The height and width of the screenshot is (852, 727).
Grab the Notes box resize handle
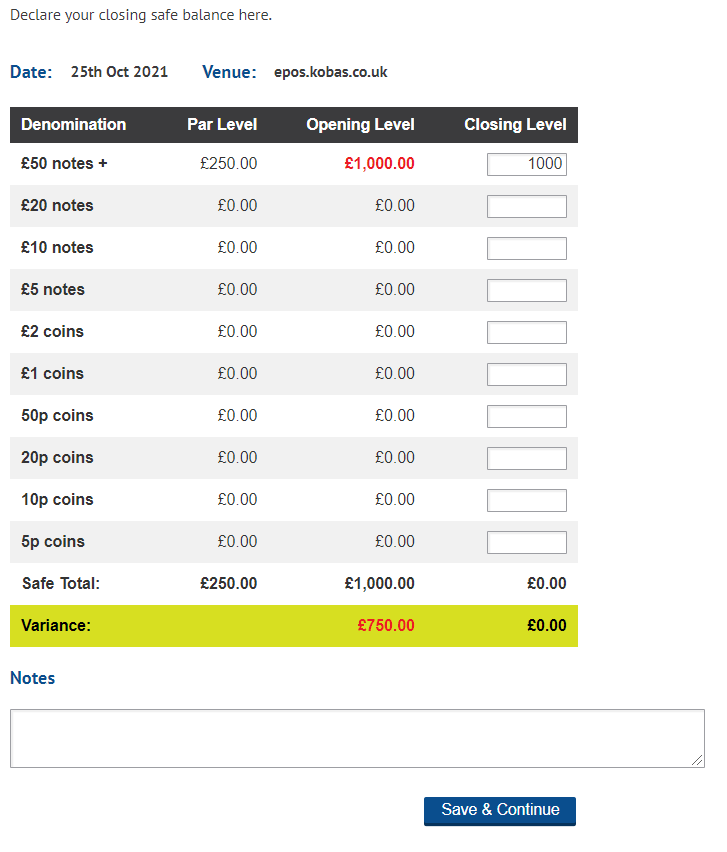coord(698,761)
